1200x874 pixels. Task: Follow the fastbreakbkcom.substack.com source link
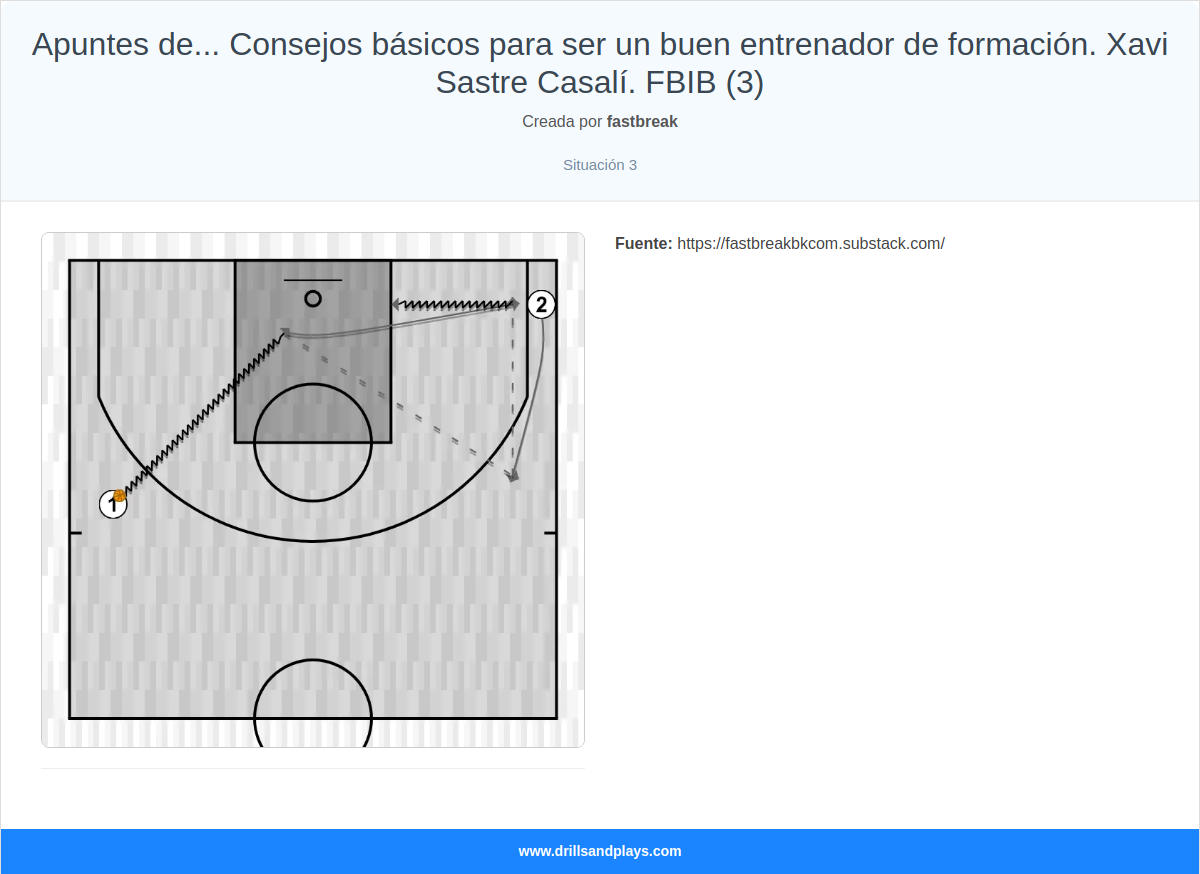point(811,243)
